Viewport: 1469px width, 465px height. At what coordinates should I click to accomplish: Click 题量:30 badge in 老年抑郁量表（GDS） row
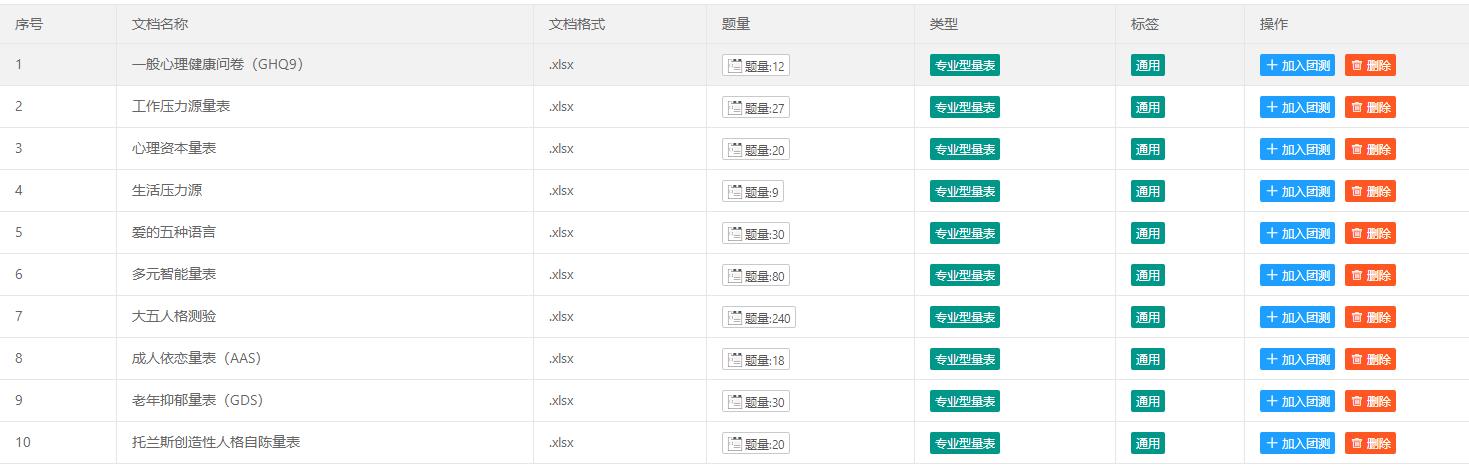coord(756,402)
